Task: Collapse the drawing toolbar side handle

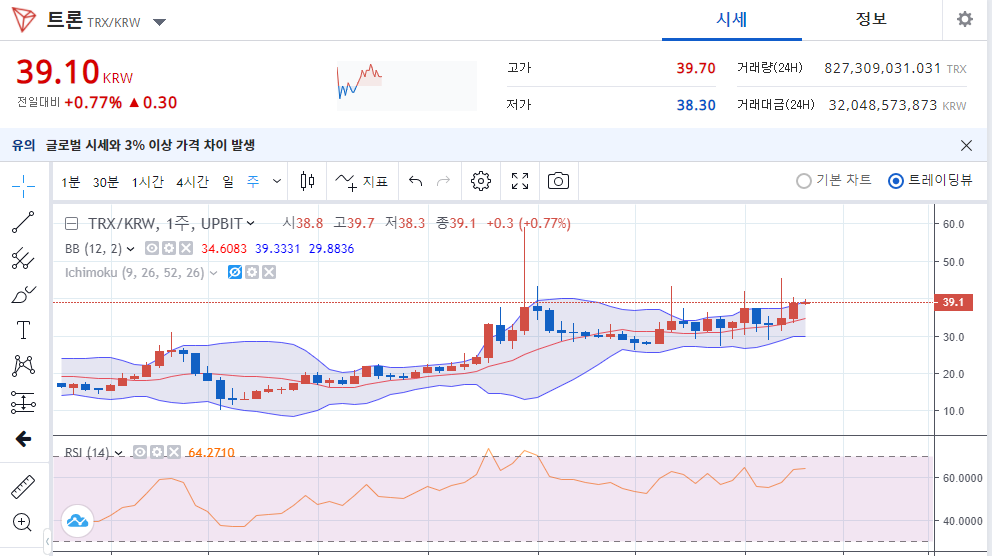Action: pyautogui.click(x=47, y=541)
